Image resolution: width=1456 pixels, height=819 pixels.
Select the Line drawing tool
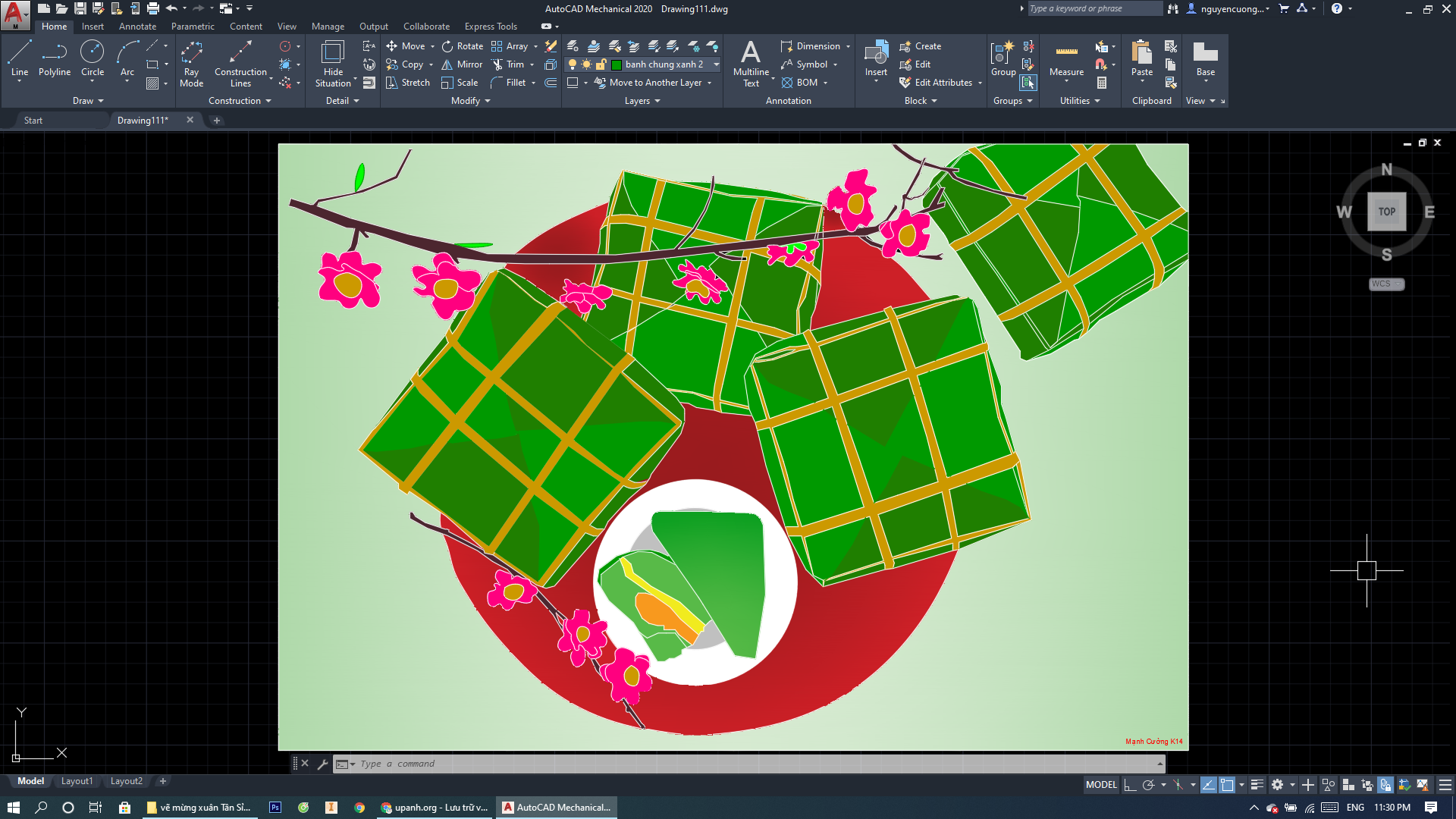20,59
